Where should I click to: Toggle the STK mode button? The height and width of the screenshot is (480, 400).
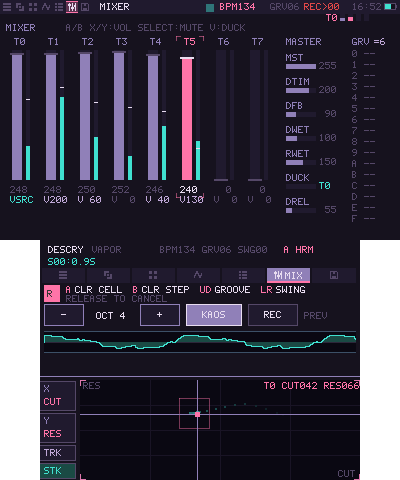[58, 471]
